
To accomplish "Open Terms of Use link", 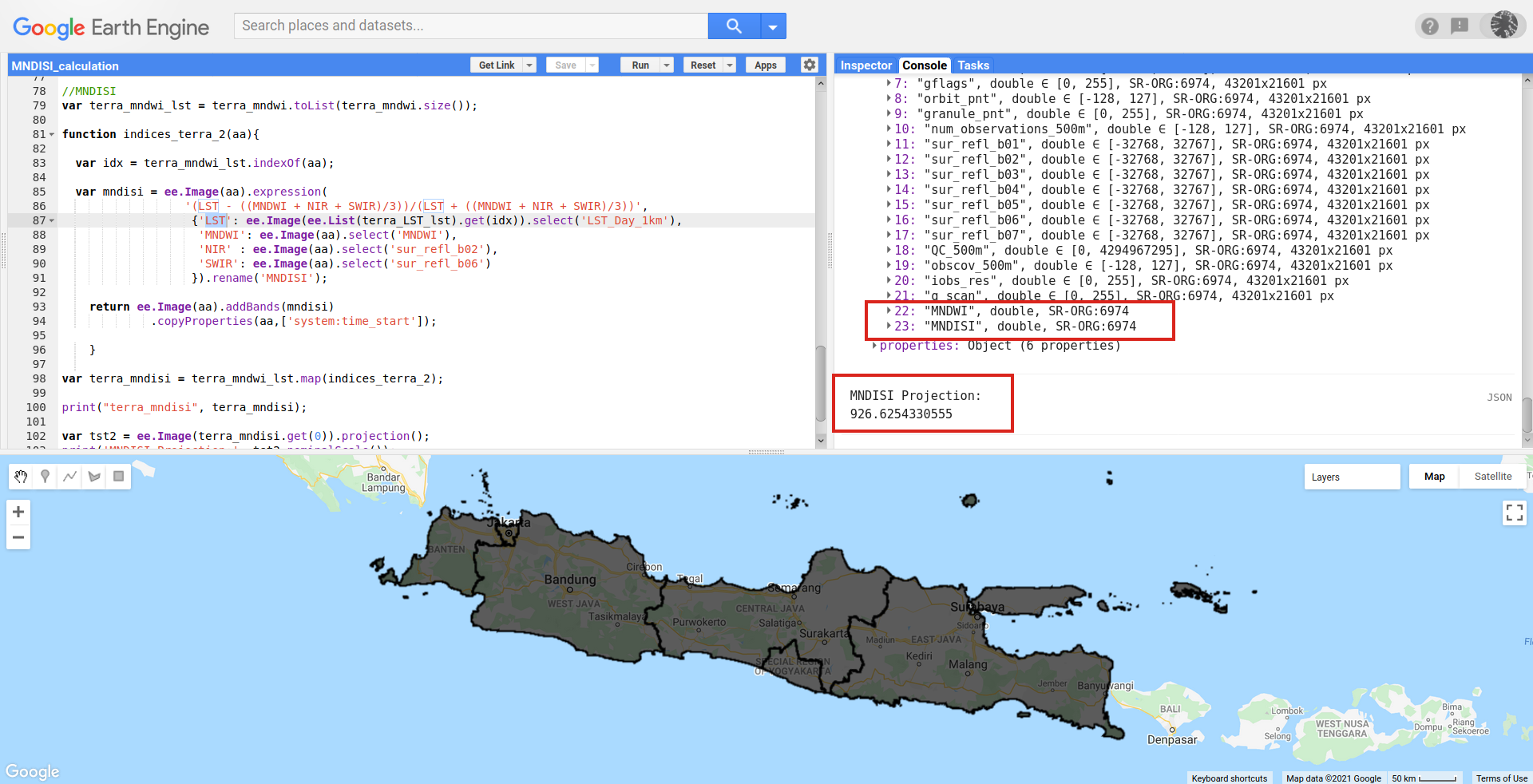I will (1501, 778).
